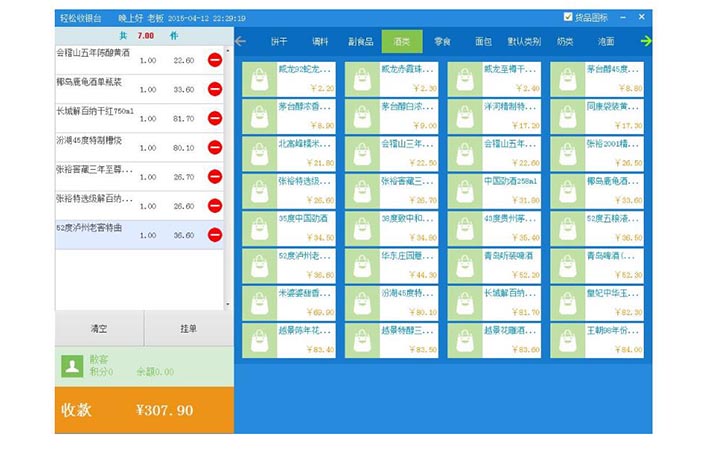Screen dimensions: 709x473
Task: Select cart row 椰岛鹿龟酒单瓶装
Action: coord(139,89)
